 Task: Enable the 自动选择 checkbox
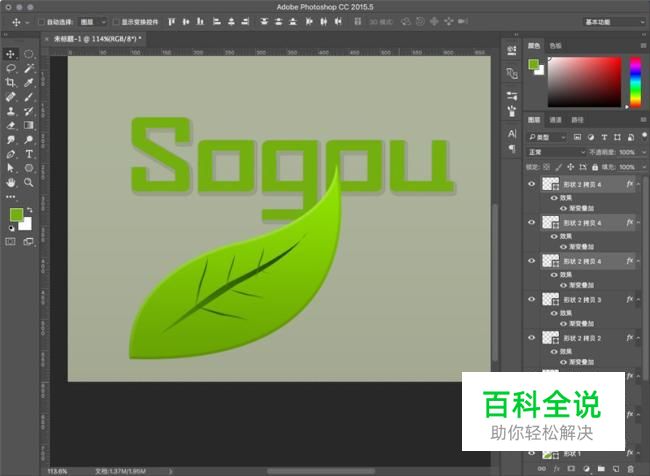(41, 22)
